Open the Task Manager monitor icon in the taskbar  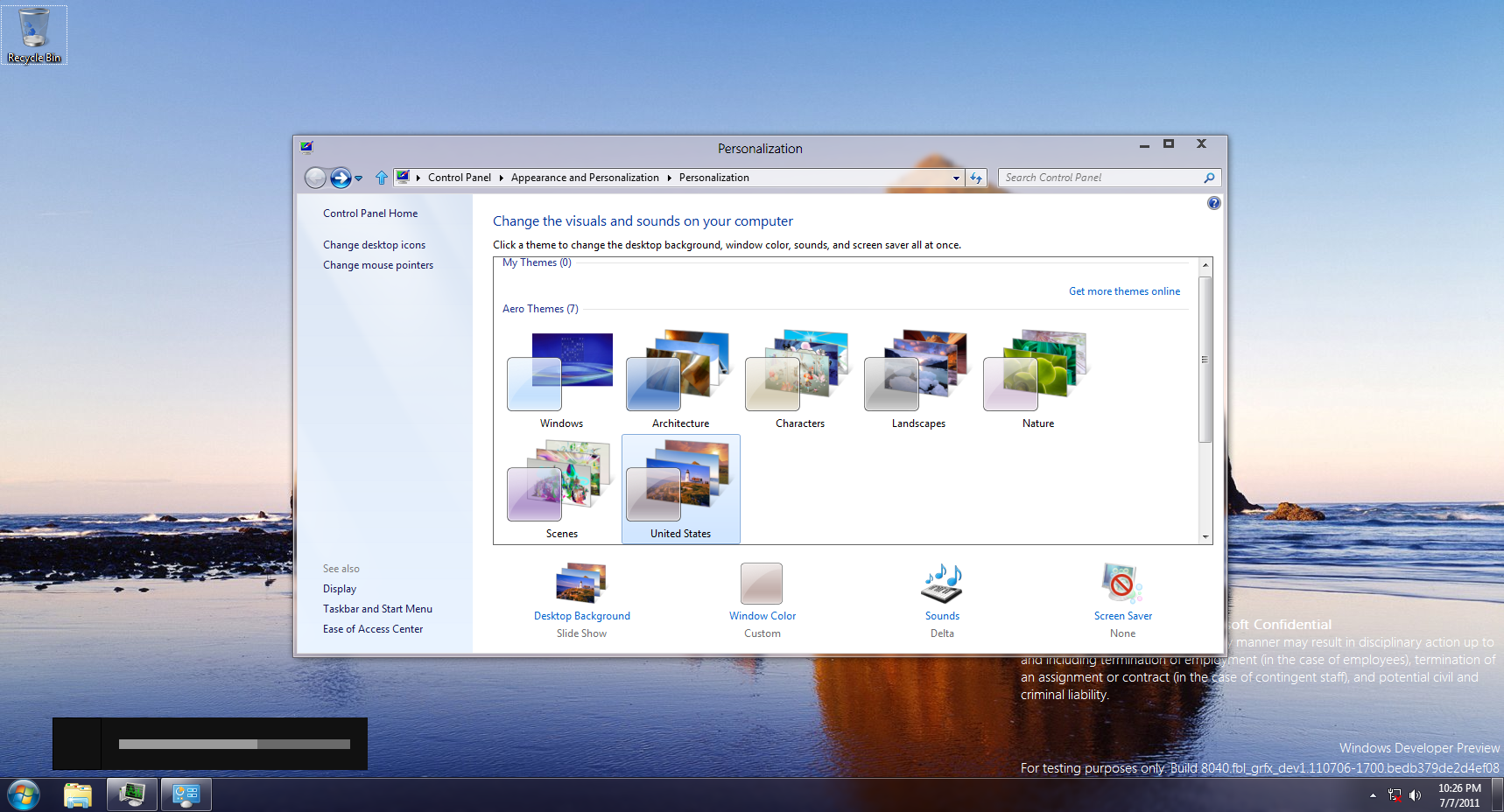[132, 794]
